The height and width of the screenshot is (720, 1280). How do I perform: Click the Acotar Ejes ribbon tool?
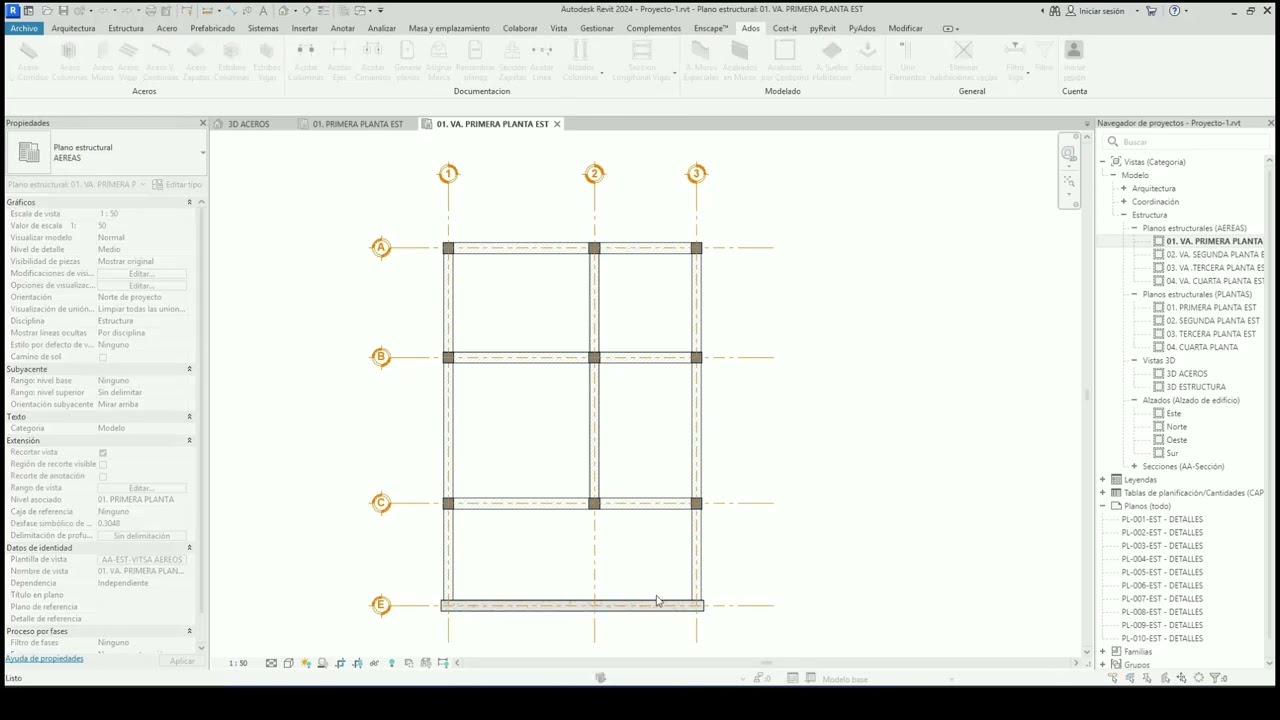tap(340, 60)
